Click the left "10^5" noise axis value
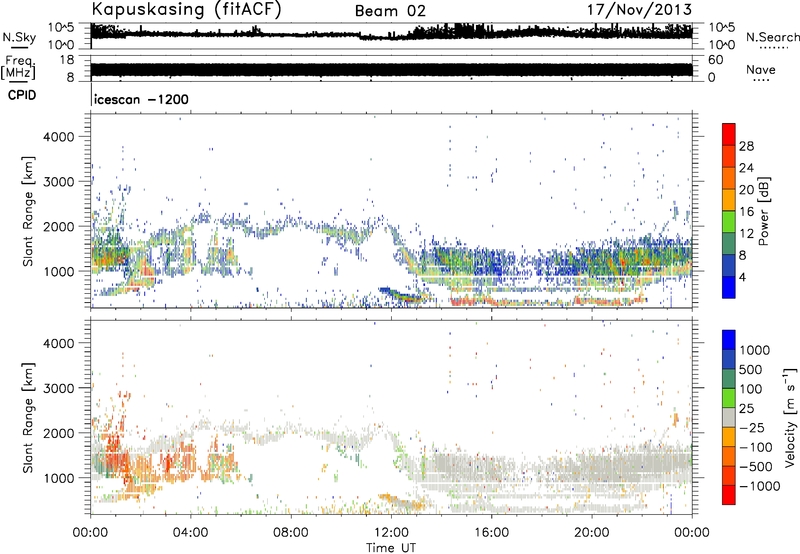Viewport: 800px width, 554px height. 61,28
